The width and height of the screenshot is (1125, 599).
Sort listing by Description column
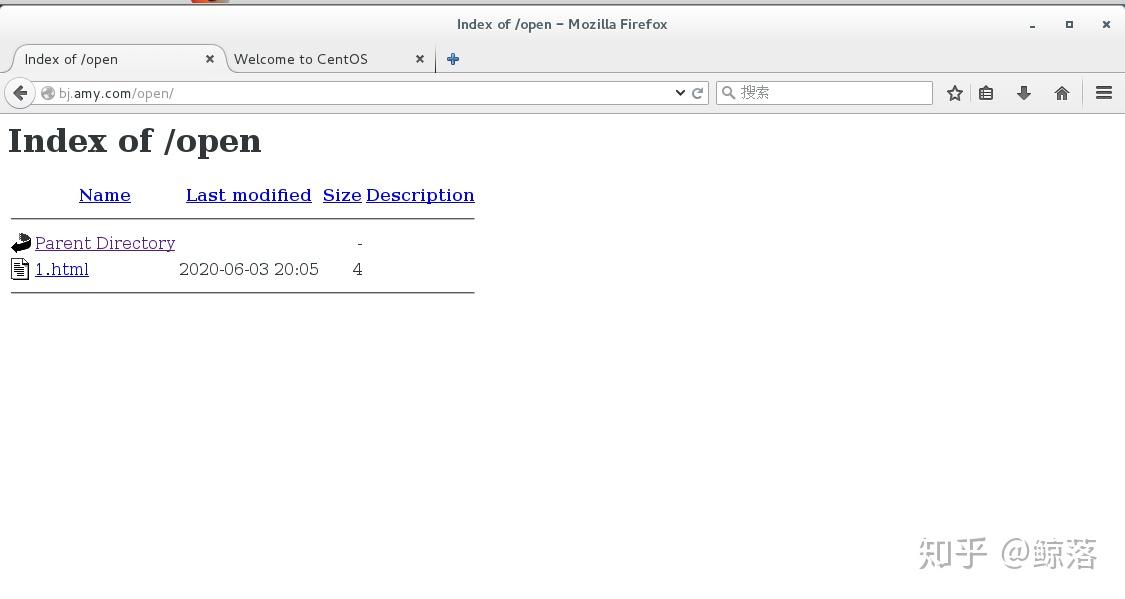pos(420,195)
